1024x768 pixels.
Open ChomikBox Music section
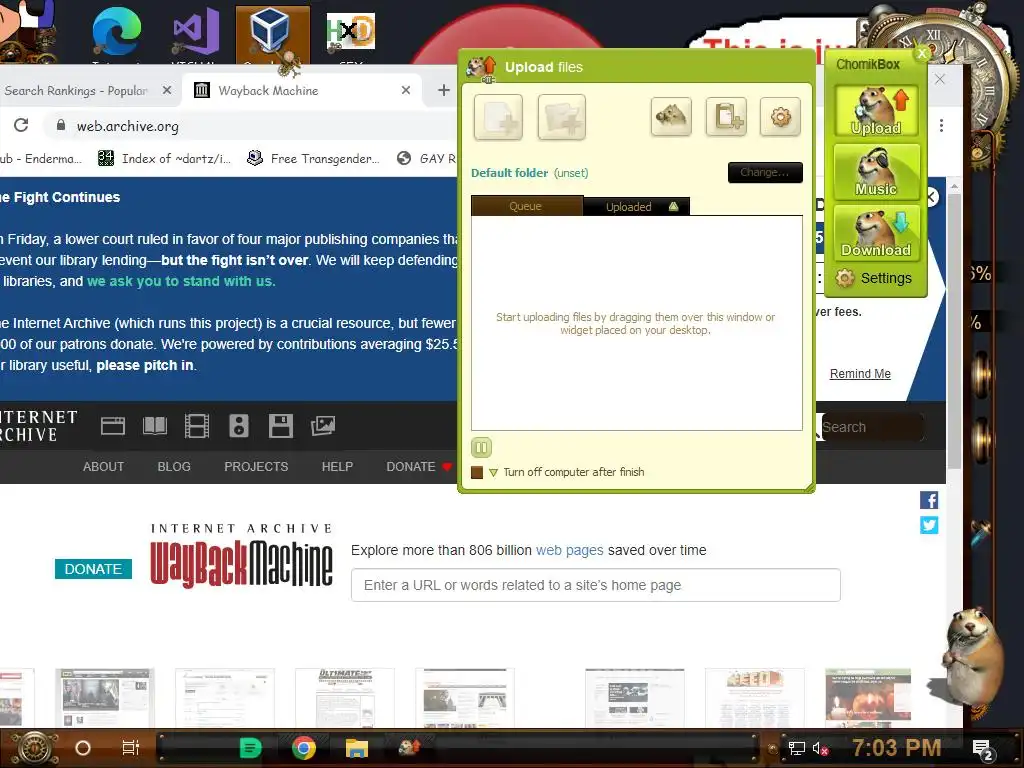(x=876, y=172)
